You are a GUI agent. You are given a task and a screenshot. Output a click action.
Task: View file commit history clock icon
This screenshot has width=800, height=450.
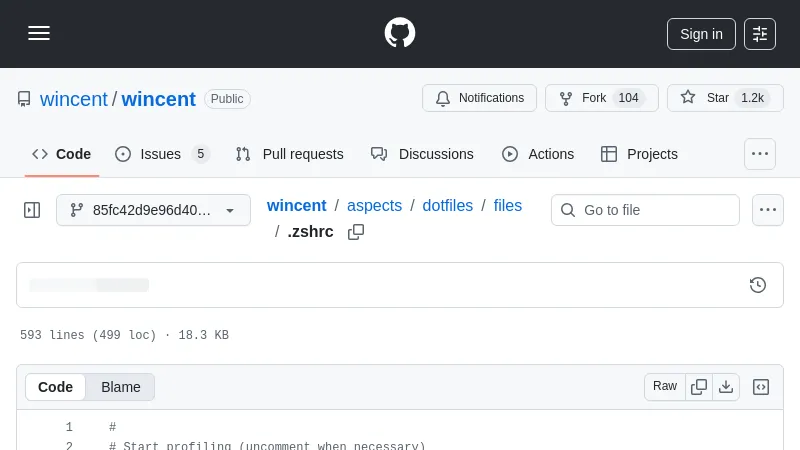[x=758, y=285]
